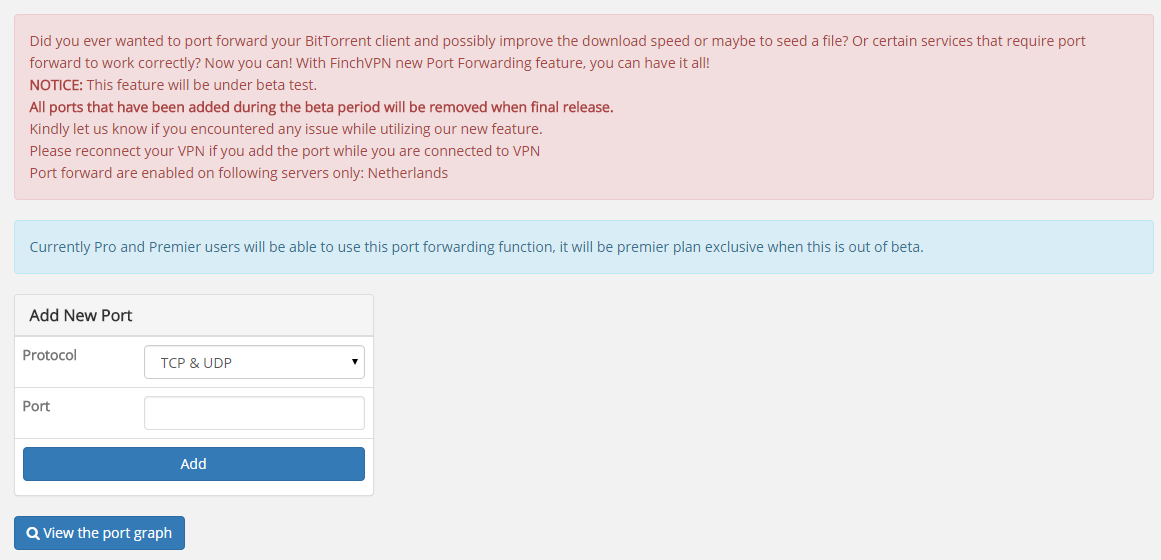
Task: Click the bold NOTICE text
Action: 56,84
